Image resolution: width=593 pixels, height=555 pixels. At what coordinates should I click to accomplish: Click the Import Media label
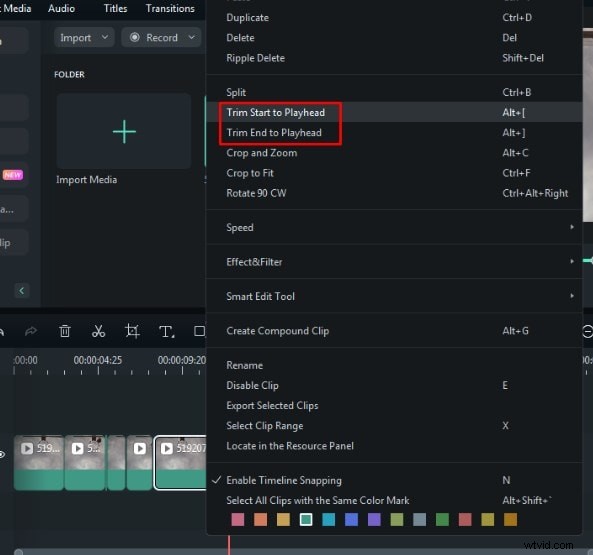87,180
